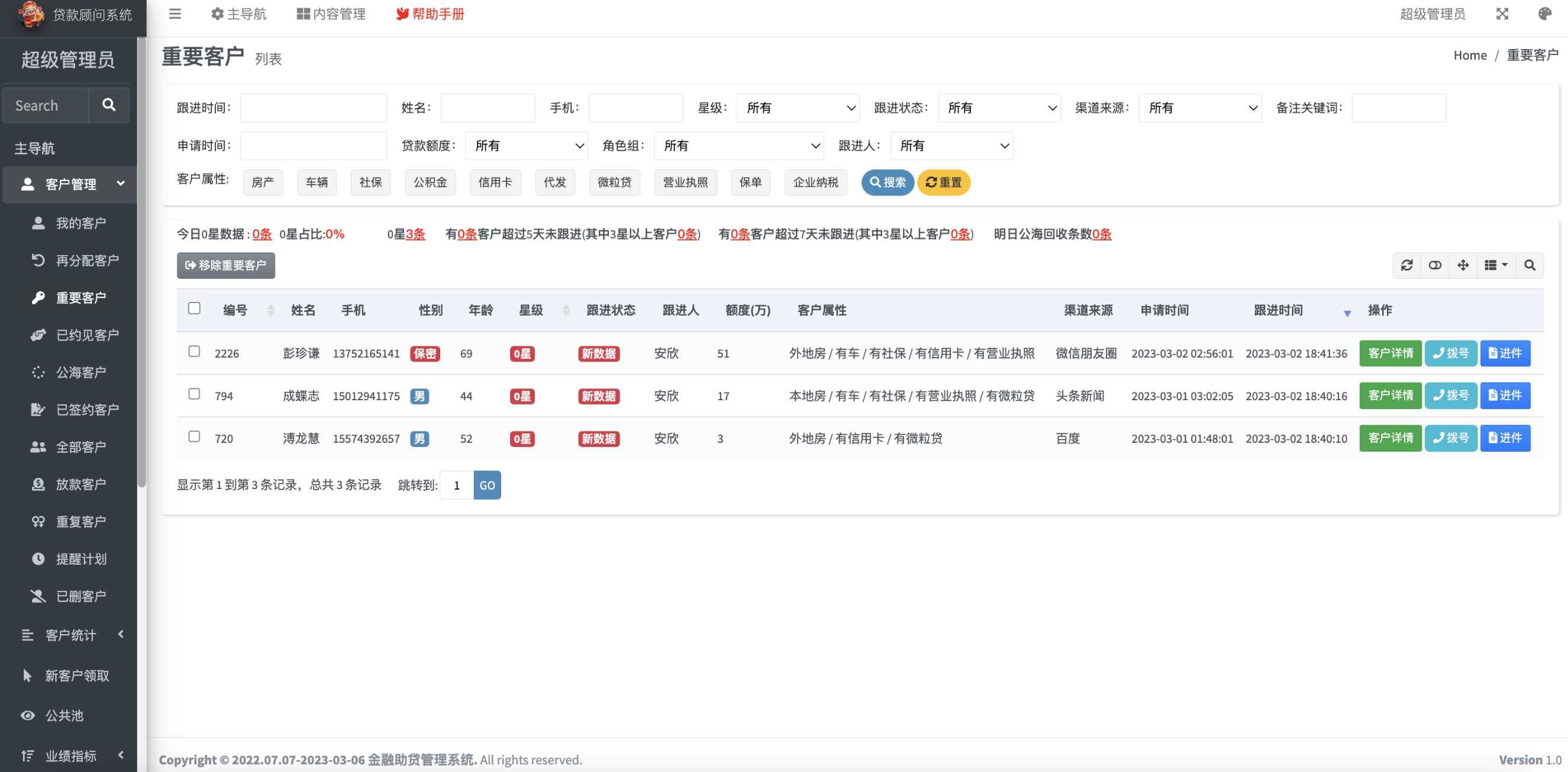Click the fullscreen move arrows icon
The image size is (1568, 772).
tap(1463, 265)
